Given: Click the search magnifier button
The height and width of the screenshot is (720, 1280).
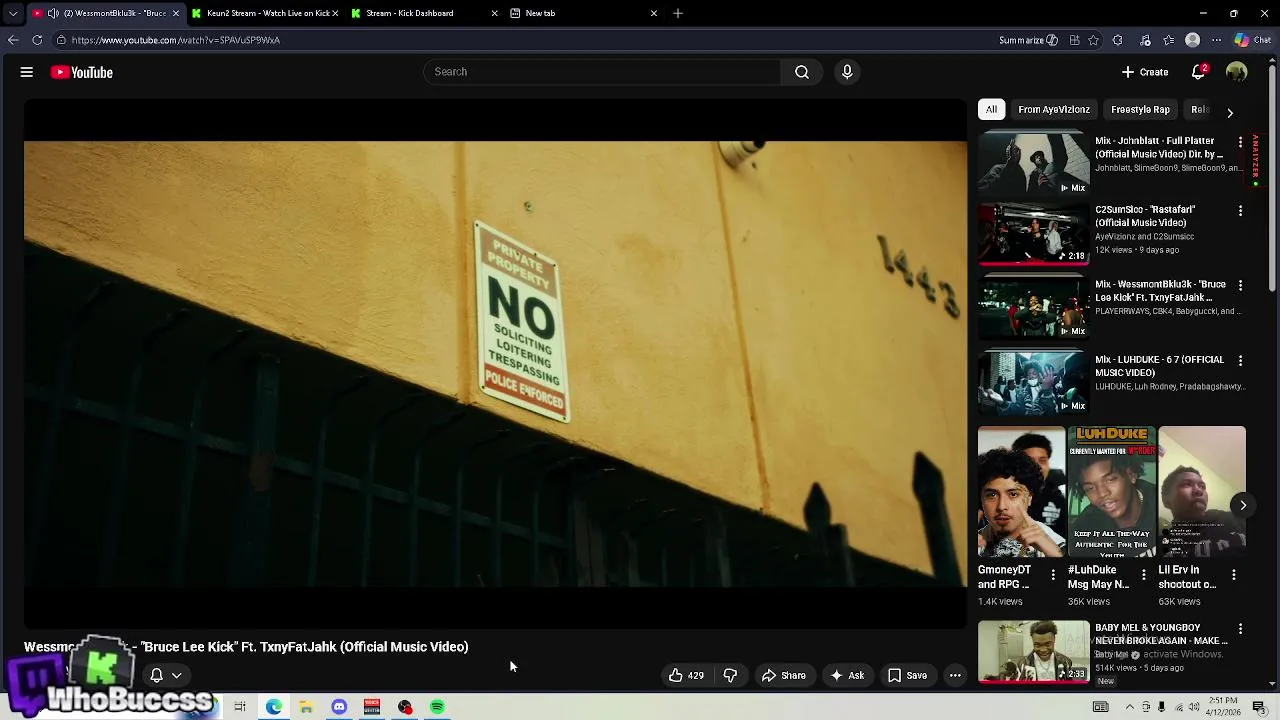Looking at the screenshot, I should coord(802,72).
